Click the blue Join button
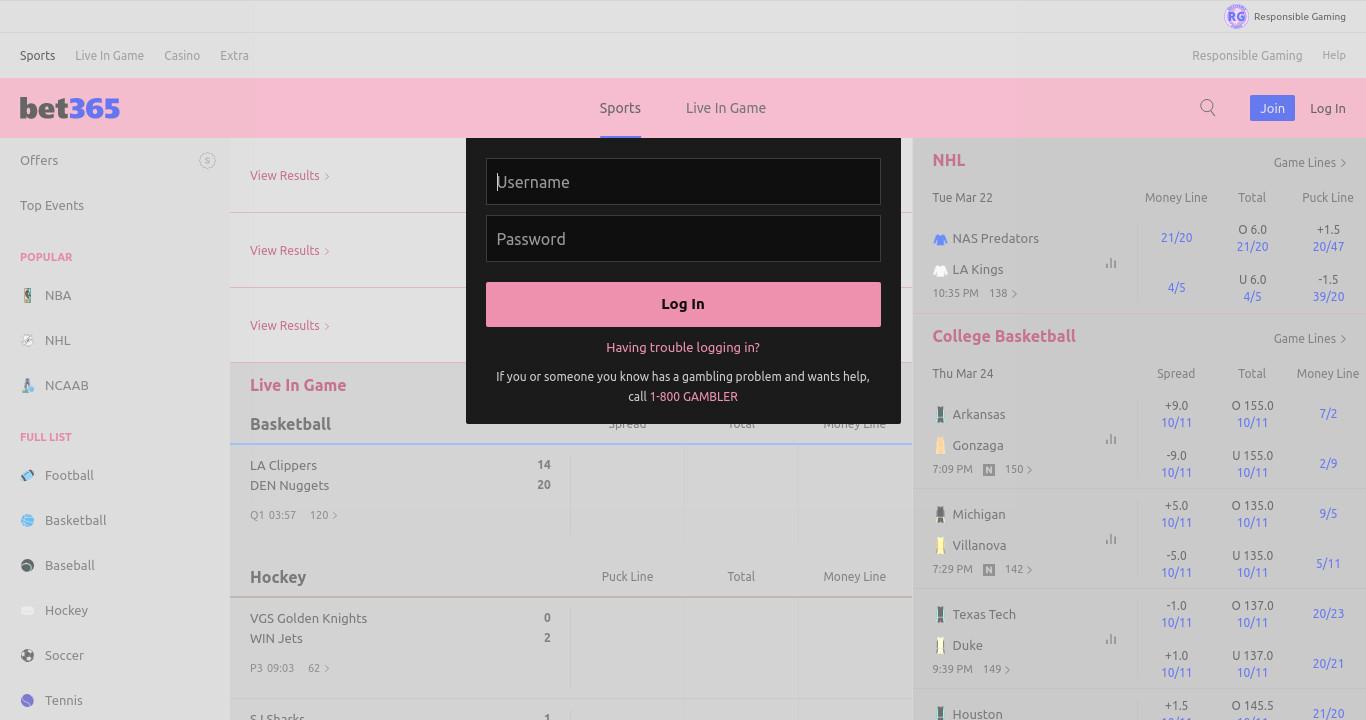The height and width of the screenshot is (720, 1366). pos(1272,108)
